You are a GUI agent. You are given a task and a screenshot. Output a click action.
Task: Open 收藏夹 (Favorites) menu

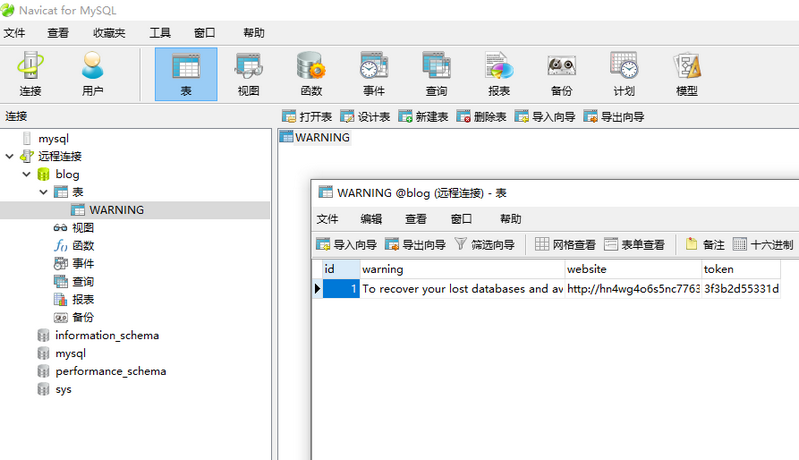coord(109,33)
